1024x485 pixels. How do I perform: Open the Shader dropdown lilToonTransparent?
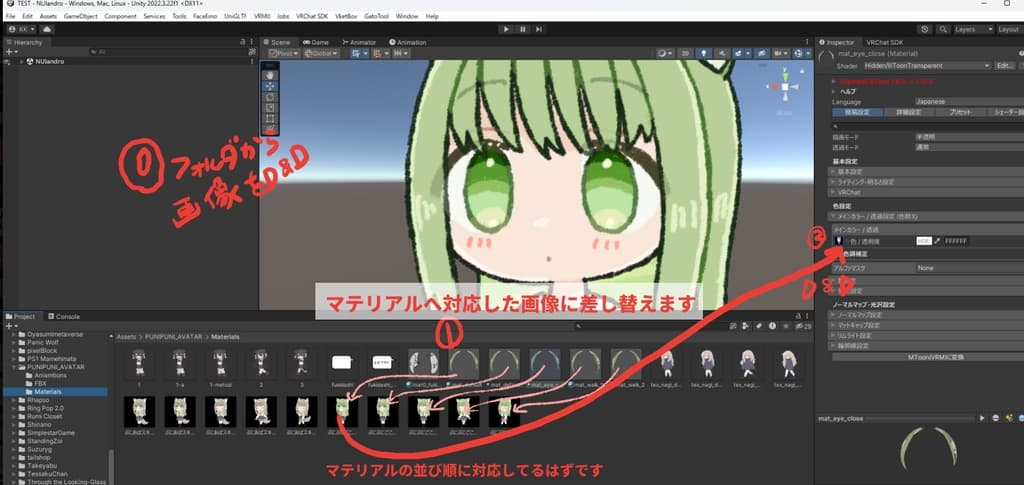coord(927,65)
